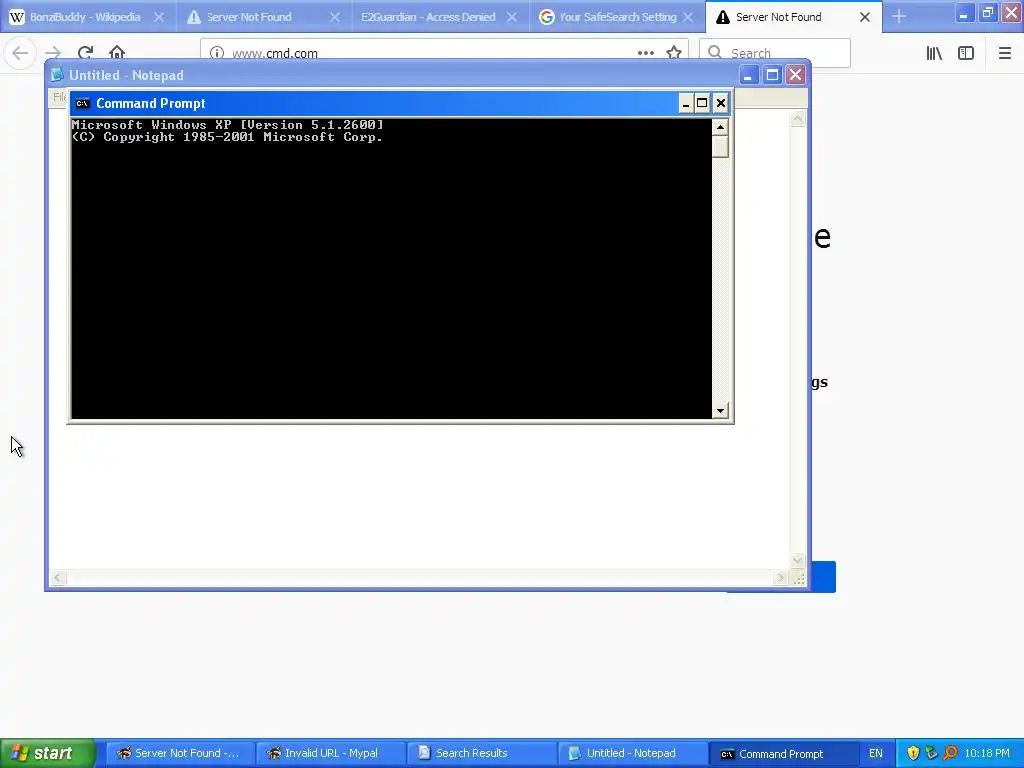Maximize the Command Prompt window

pyautogui.click(x=702, y=103)
